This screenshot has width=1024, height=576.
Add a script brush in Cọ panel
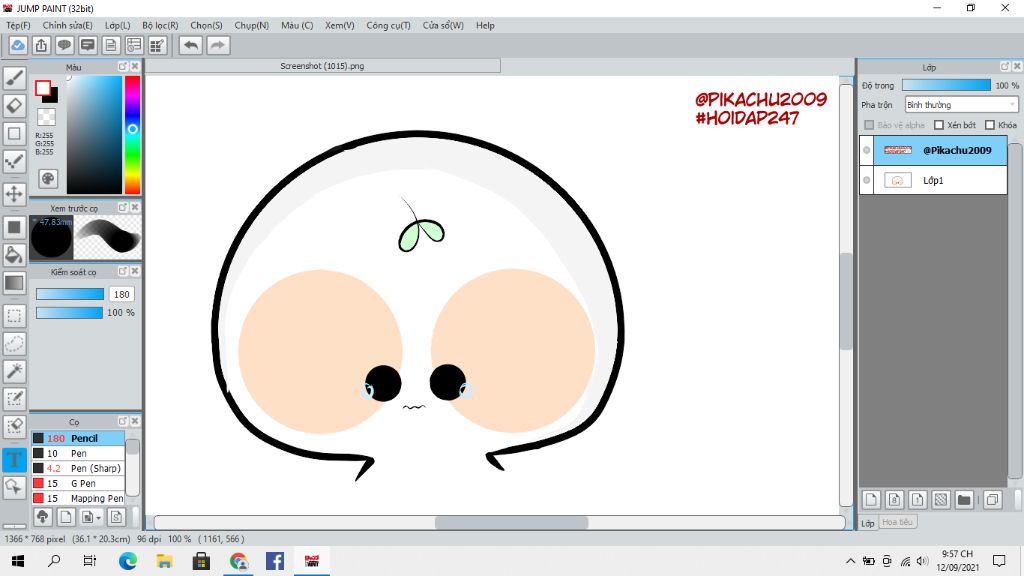[116, 517]
